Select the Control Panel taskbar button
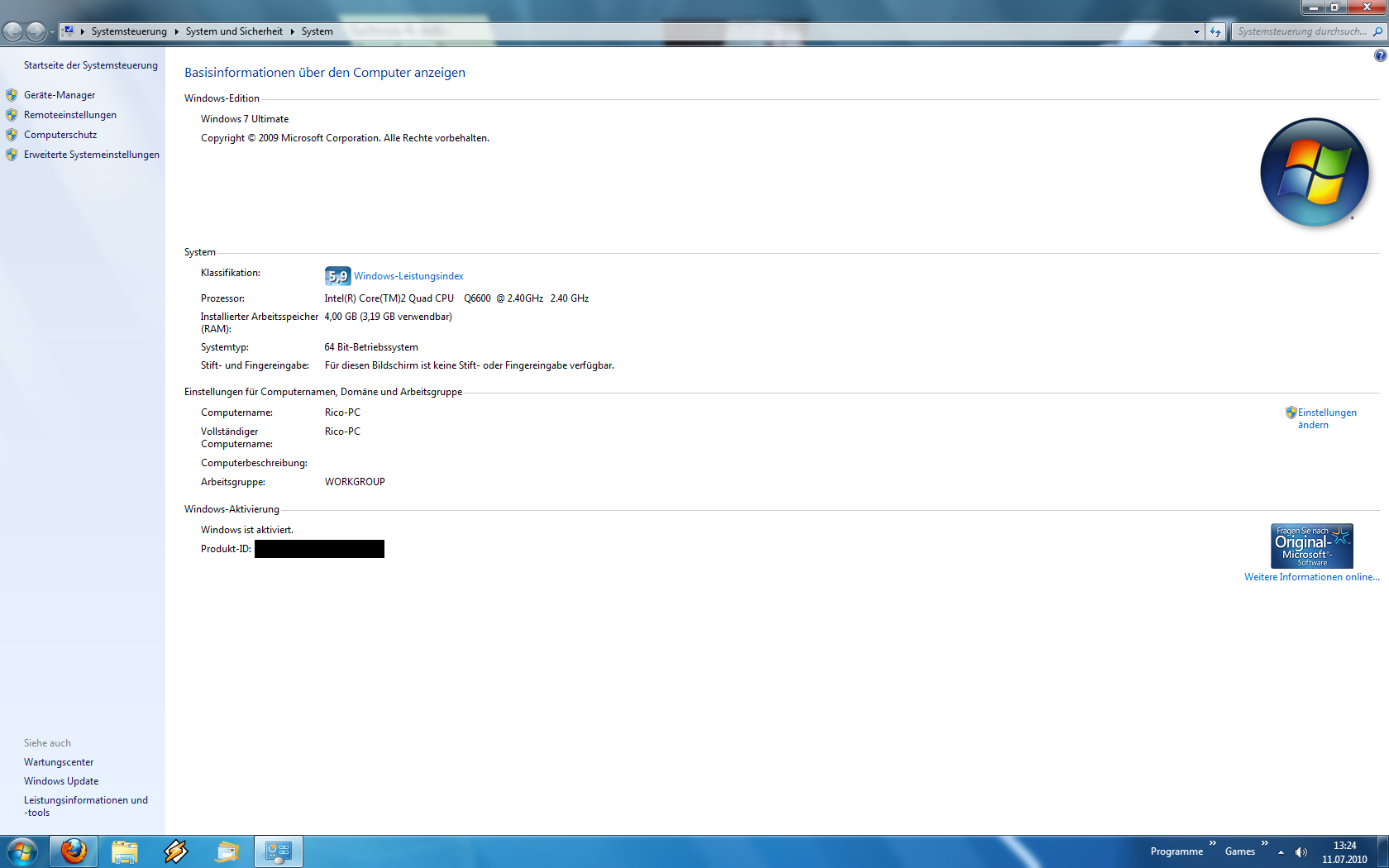Screen dimensions: 1389x868 (279, 851)
